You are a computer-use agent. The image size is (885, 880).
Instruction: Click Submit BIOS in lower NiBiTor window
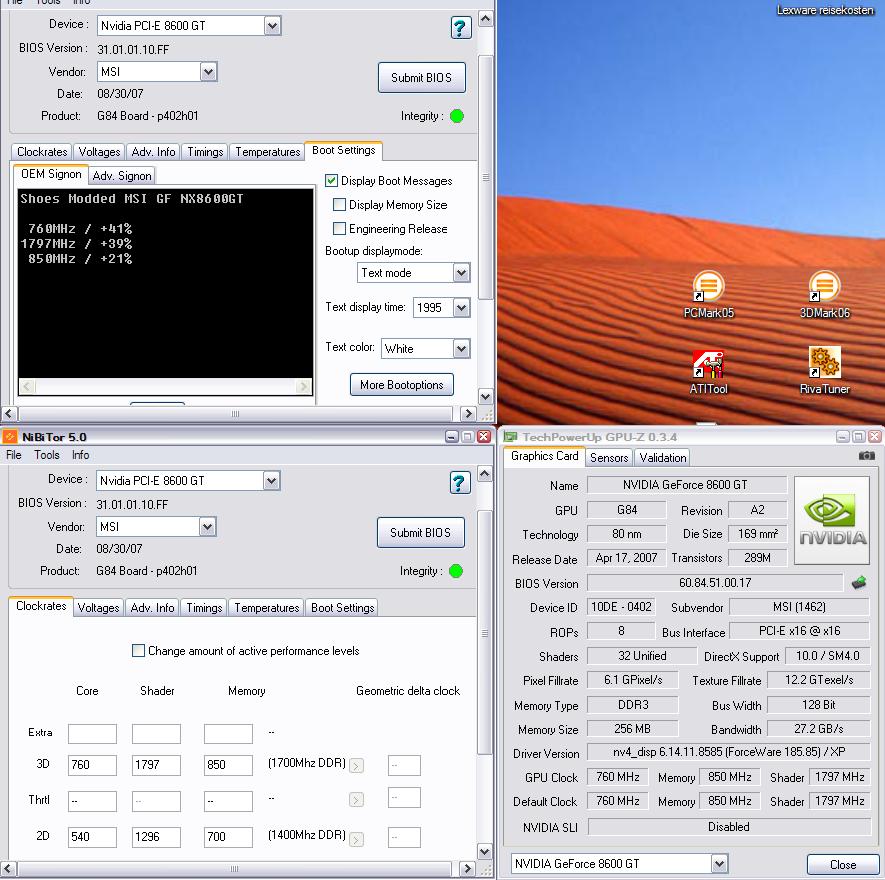pos(420,532)
